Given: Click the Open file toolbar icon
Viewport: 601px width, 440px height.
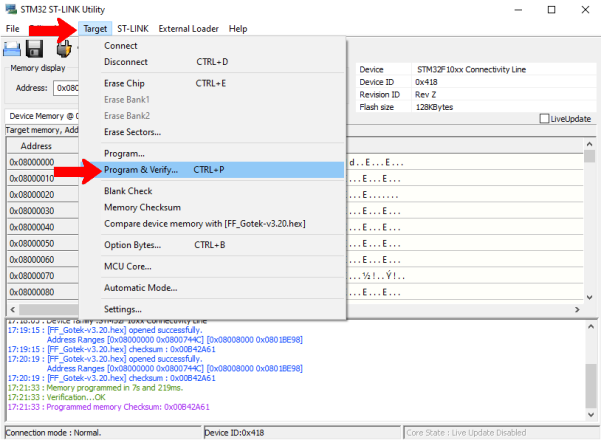Looking at the screenshot, I should tap(13, 49).
